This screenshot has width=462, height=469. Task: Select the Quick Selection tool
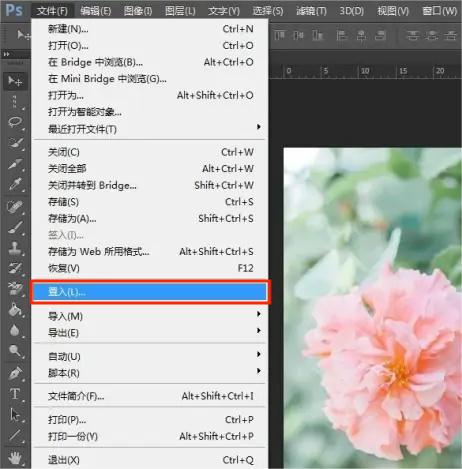click(15, 143)
